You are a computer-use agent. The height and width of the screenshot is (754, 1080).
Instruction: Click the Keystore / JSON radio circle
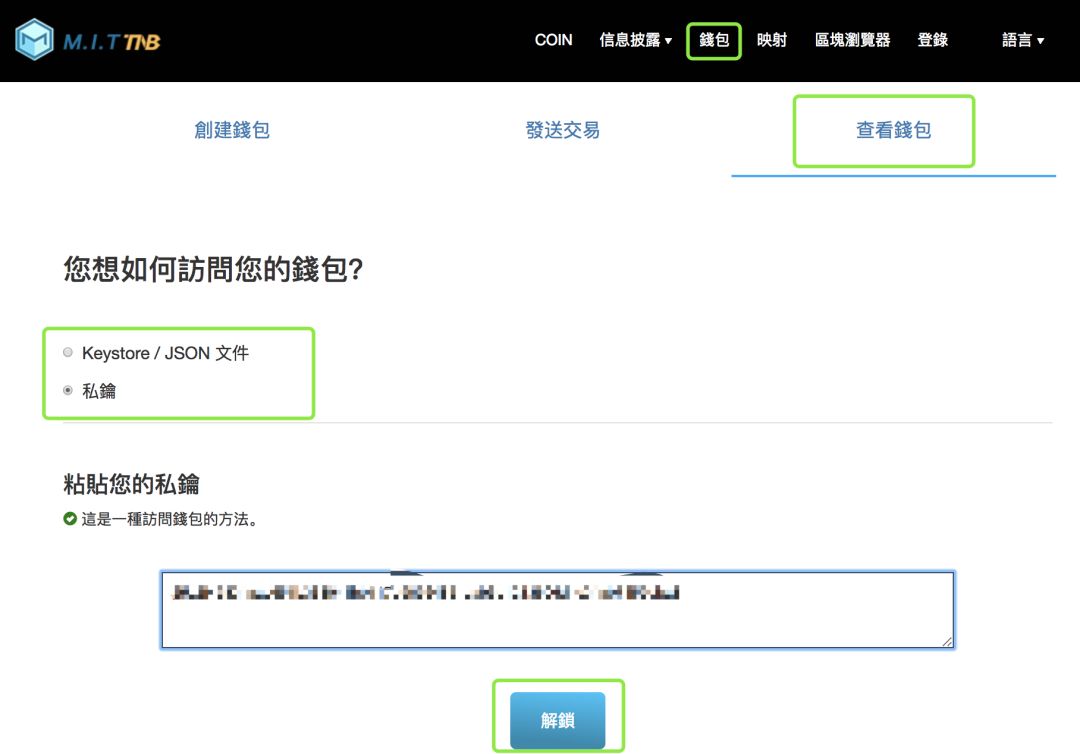[x=67, y=352]
